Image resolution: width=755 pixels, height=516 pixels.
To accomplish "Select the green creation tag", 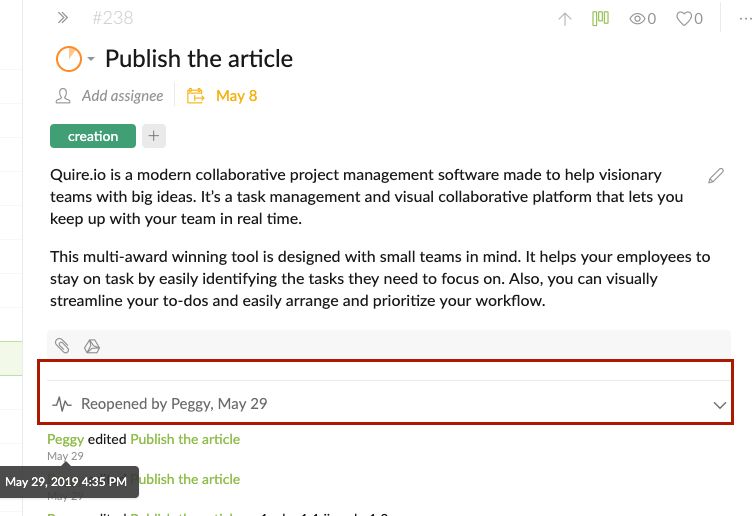I will point(93,136).
